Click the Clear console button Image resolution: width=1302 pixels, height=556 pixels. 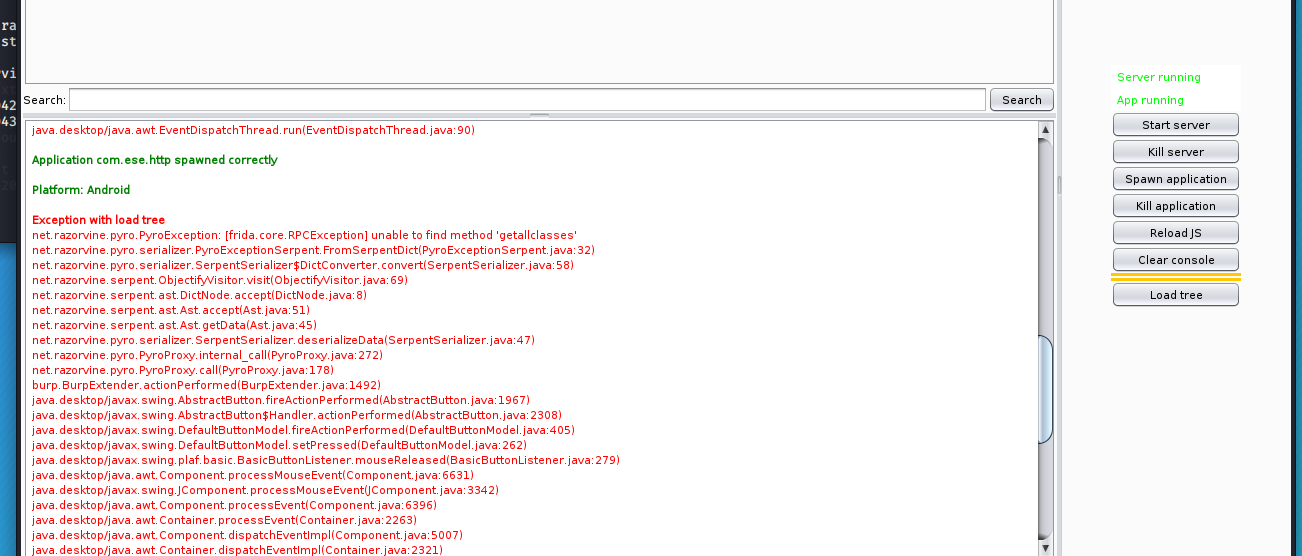(1176, 260)
